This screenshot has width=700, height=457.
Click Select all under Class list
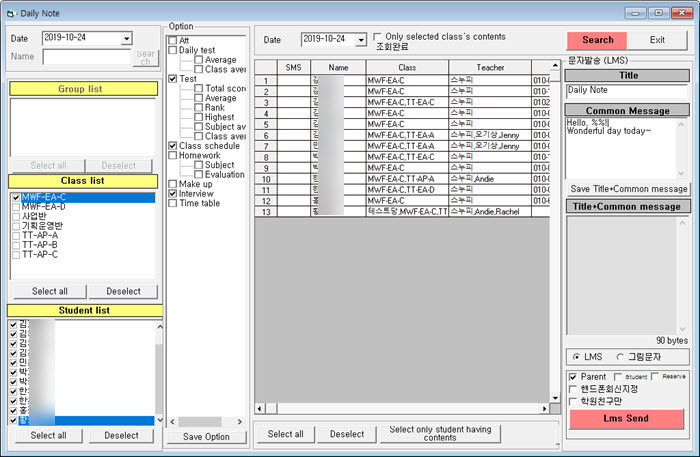(50, 291)
